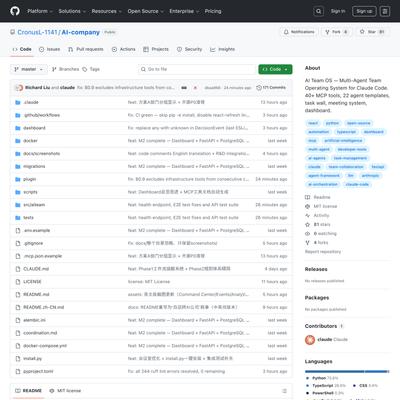Expand the Solutions menu

click(72, 11)
